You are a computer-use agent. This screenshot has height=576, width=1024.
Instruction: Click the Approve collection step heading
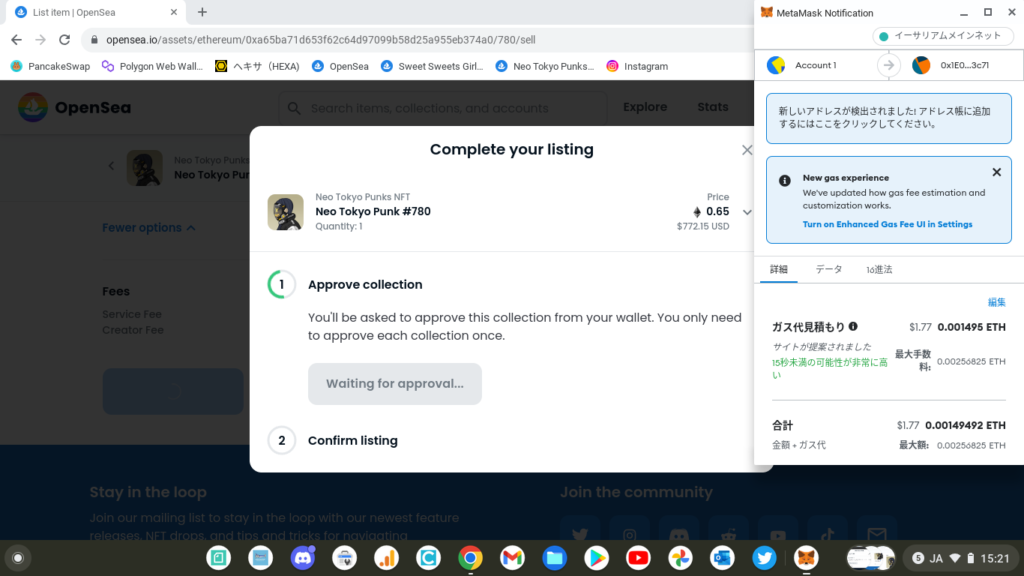(365, 285)
